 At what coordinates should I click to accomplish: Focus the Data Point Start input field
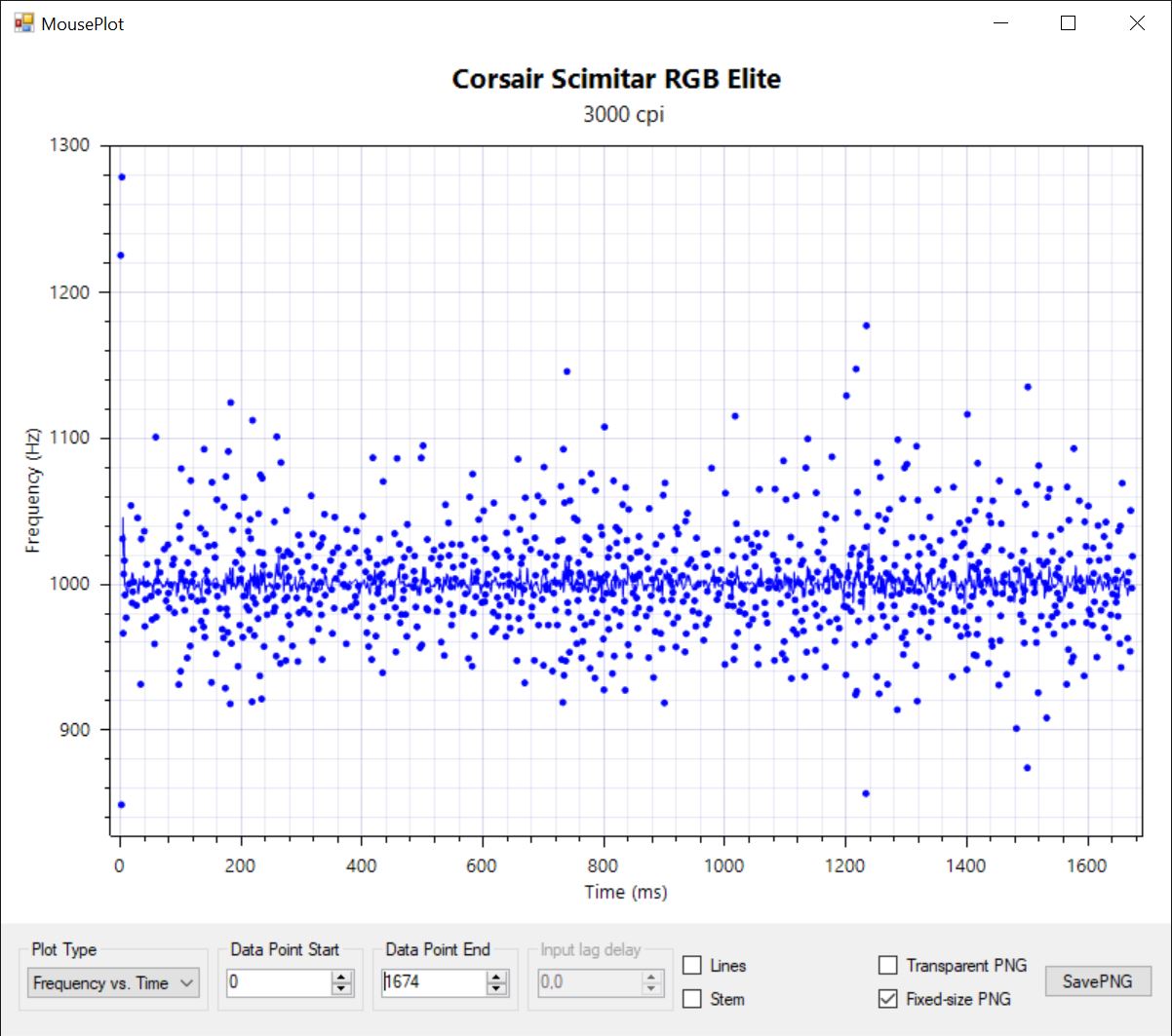tap(279, 982)
